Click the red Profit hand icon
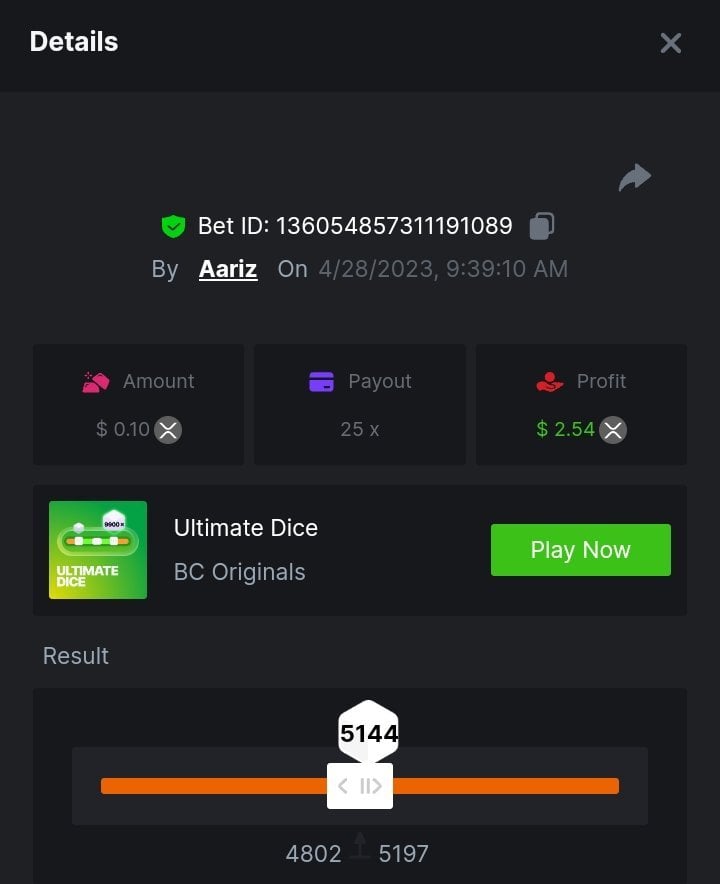The image size is (720, 884). point(550,382)
